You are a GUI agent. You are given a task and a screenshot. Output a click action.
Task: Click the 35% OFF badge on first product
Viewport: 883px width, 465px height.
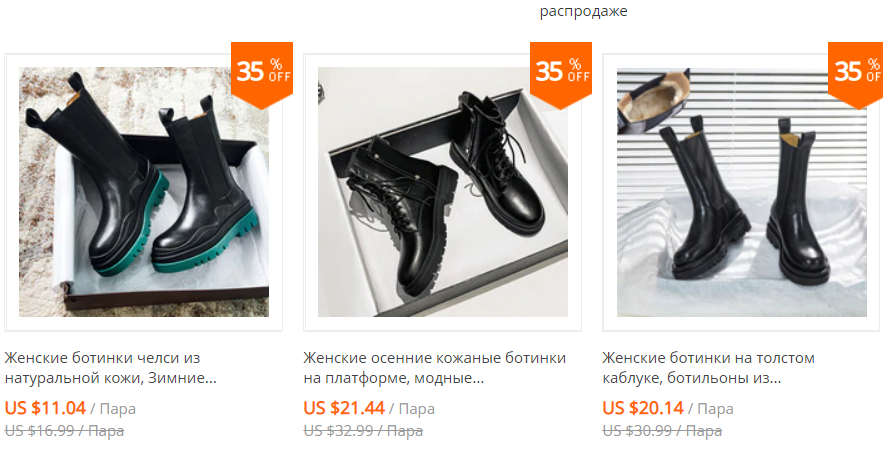[x=262, y=75]
